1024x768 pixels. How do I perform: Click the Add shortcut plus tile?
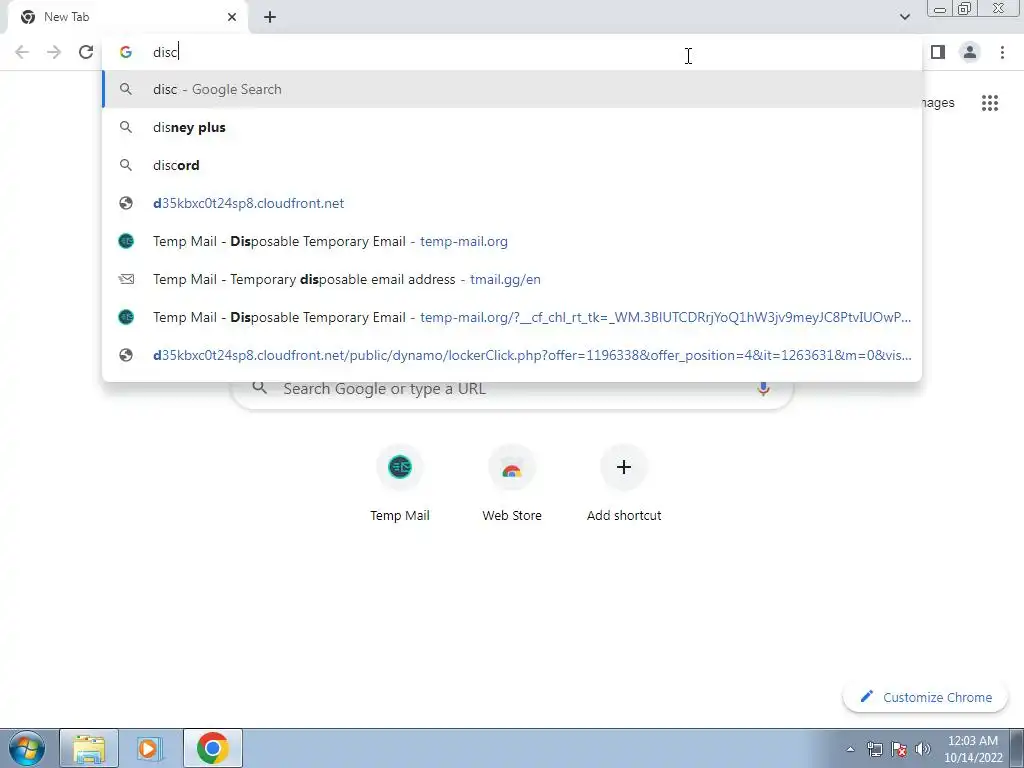pos(624,482)
